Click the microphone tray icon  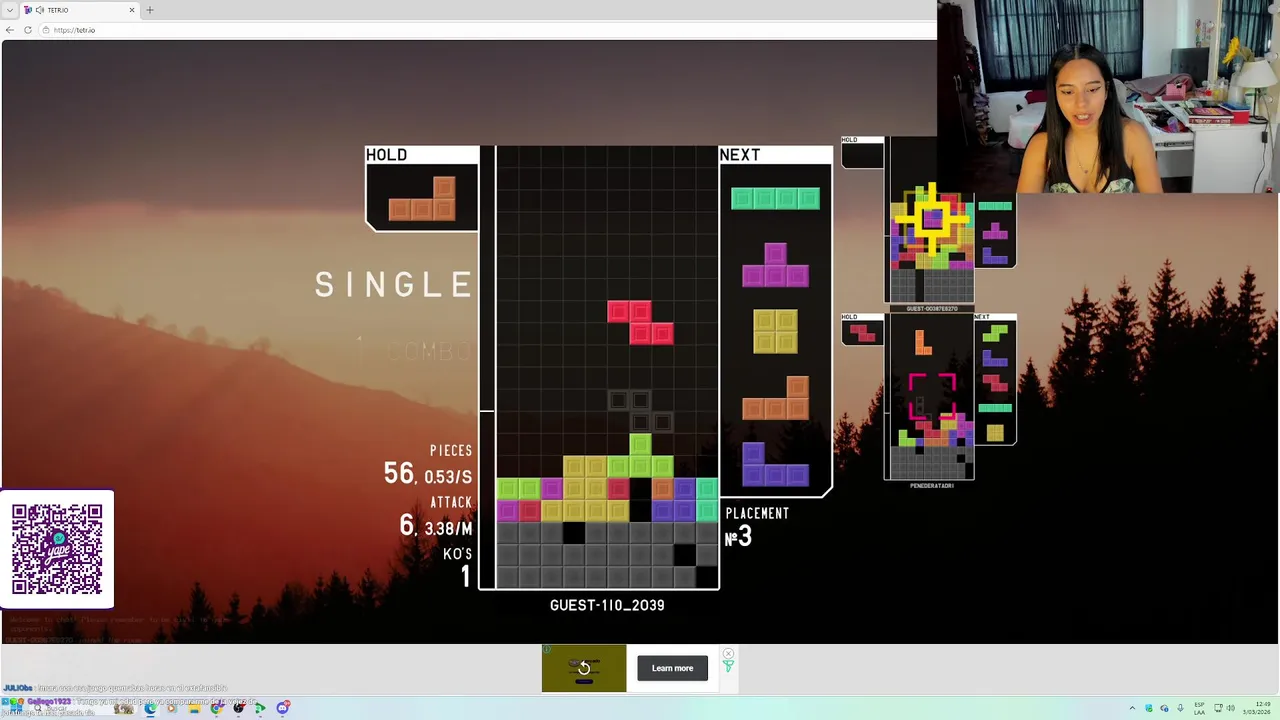(1180, 708)
